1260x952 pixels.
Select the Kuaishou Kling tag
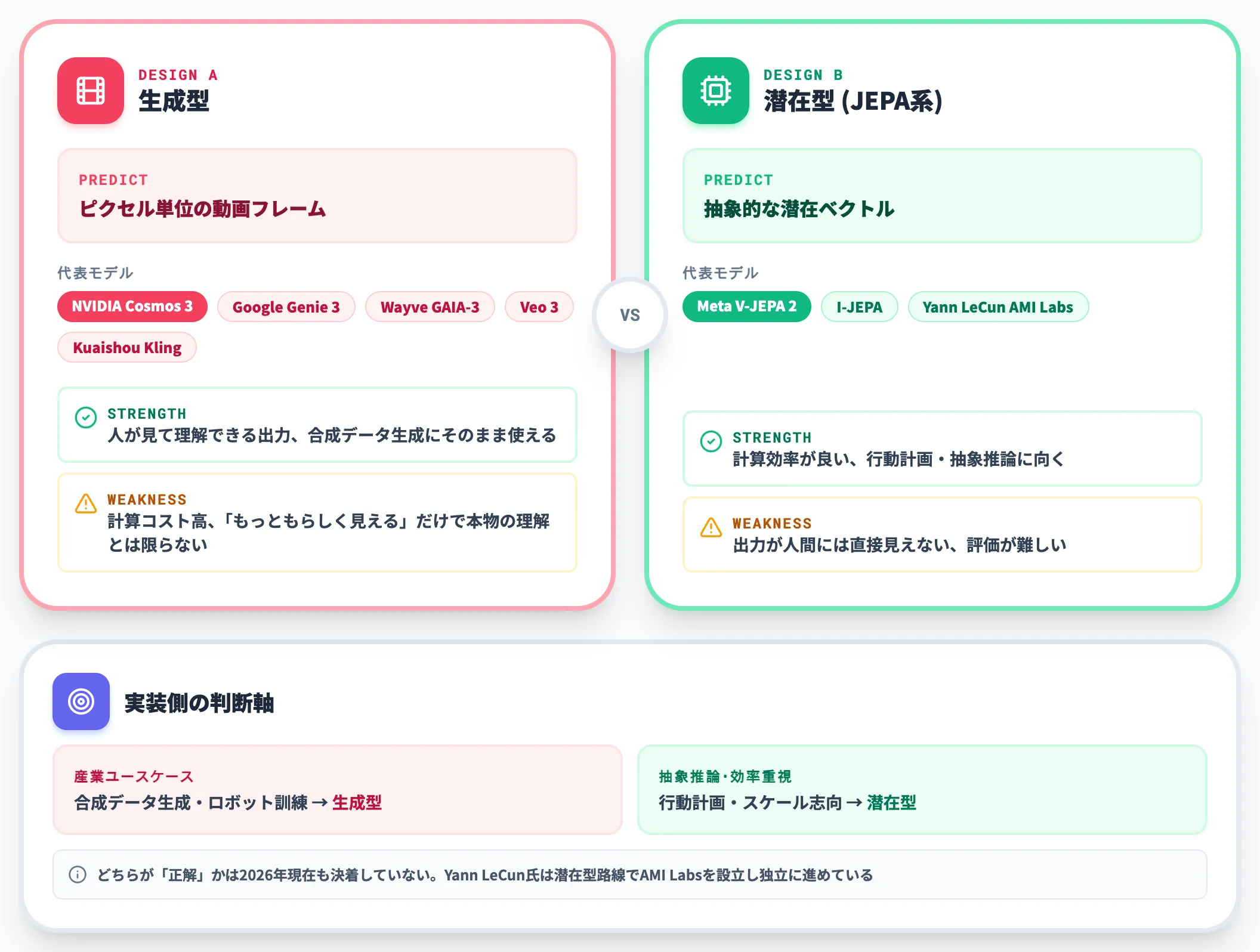(x=127, y=347)
